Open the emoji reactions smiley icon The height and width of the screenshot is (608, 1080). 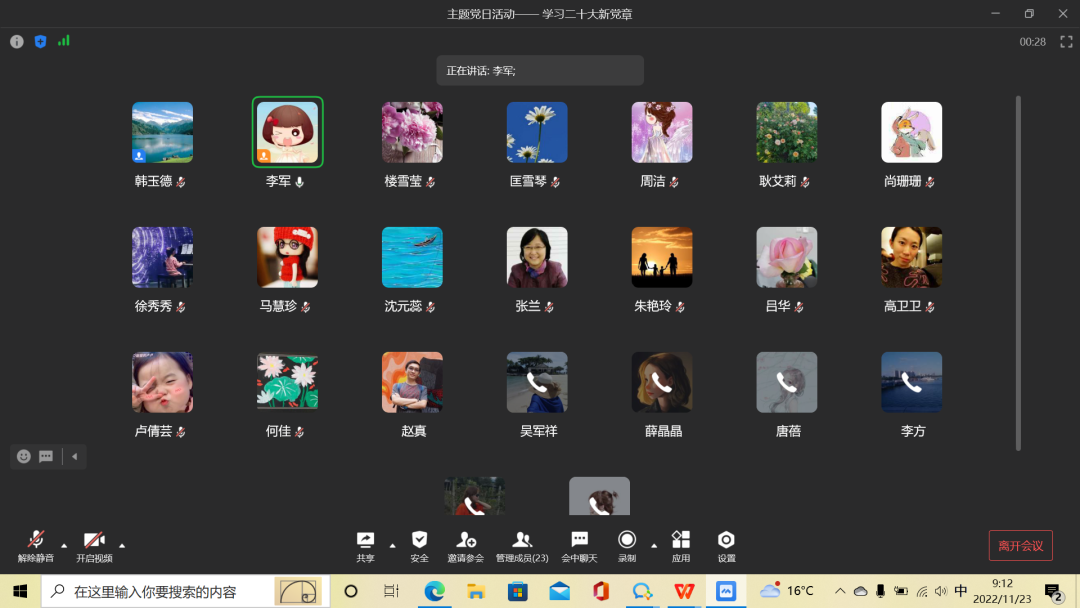[22, 457]
